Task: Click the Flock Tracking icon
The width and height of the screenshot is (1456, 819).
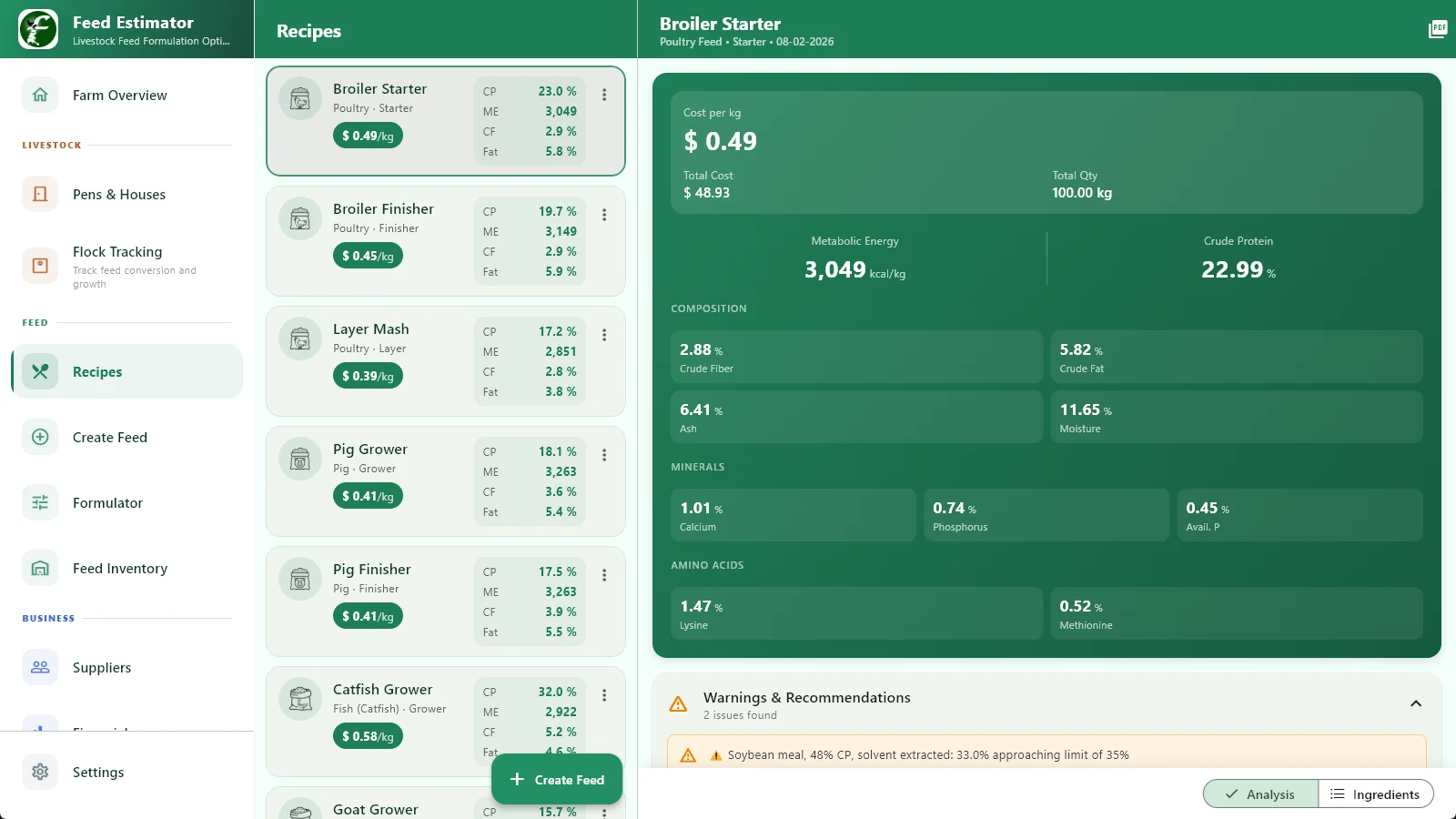Action: point(40,266)
